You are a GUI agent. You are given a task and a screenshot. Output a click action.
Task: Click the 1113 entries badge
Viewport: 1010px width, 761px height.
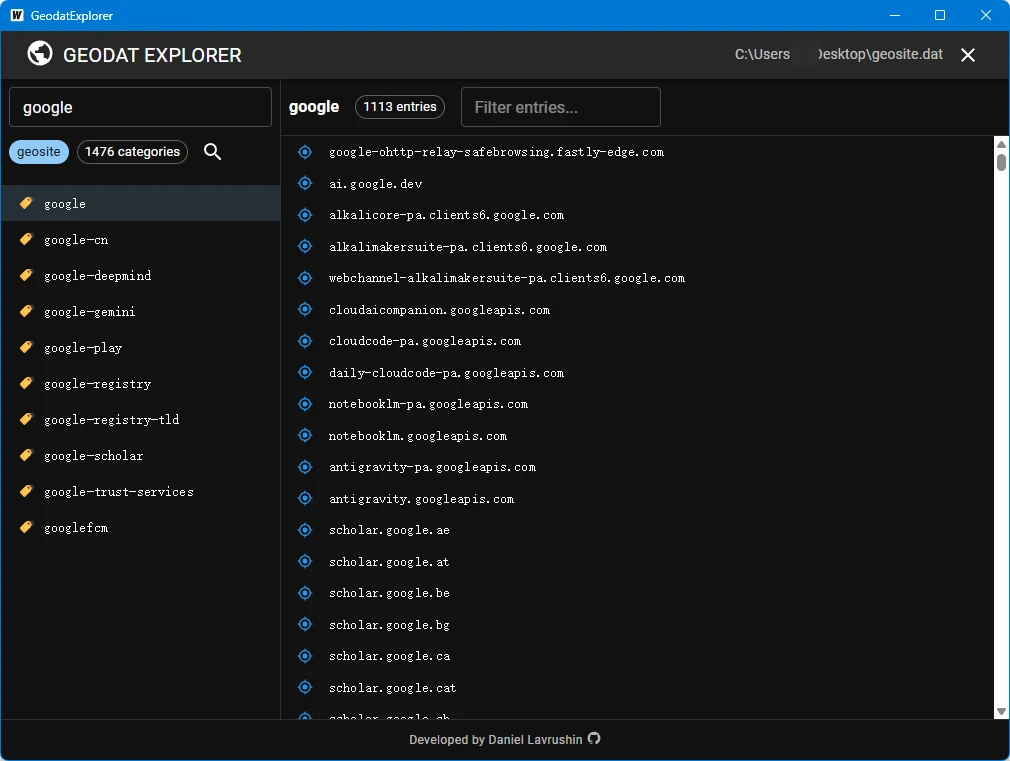tap(400, 107)
